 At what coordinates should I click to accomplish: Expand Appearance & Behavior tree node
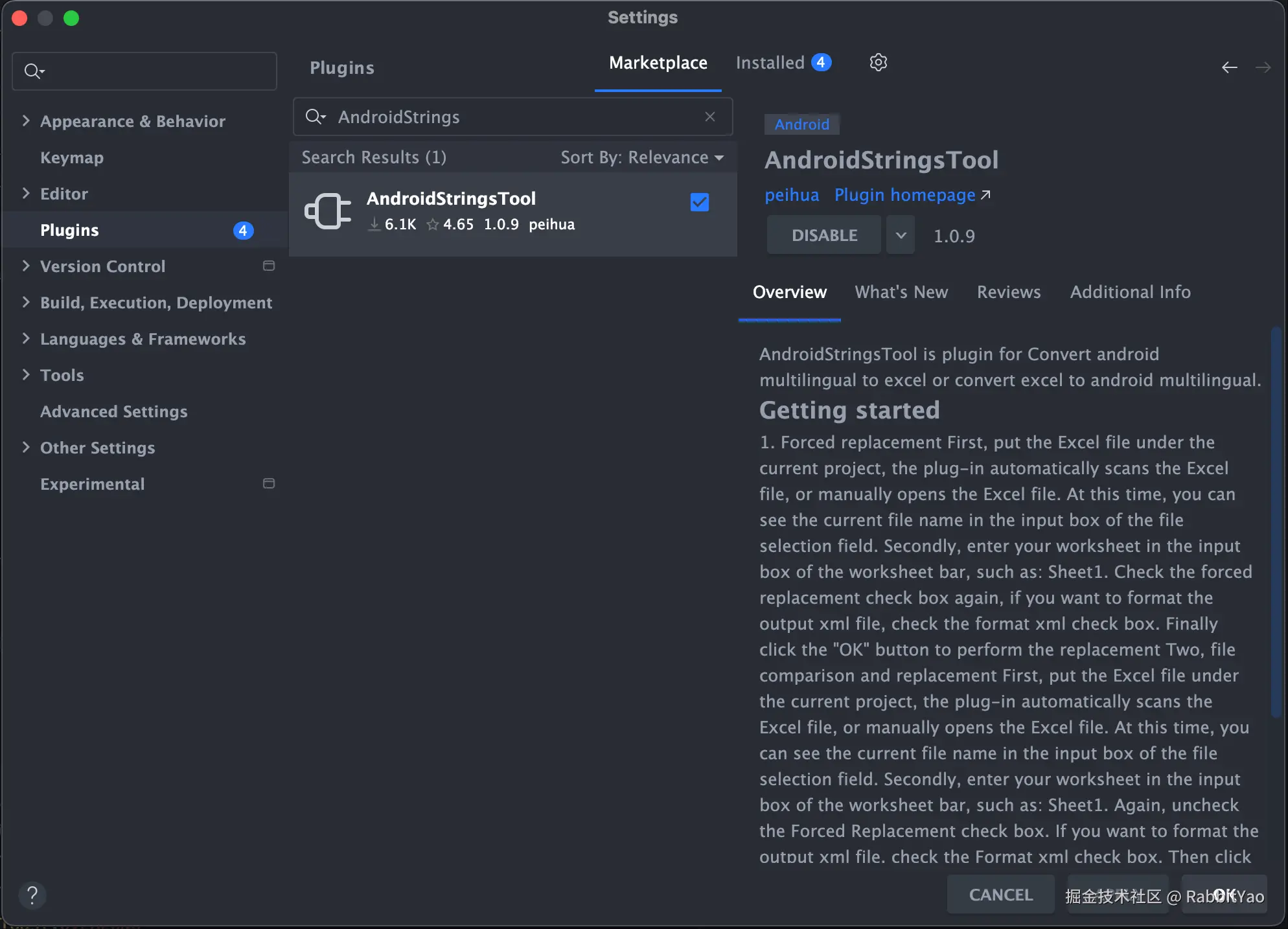pos(26,121)
